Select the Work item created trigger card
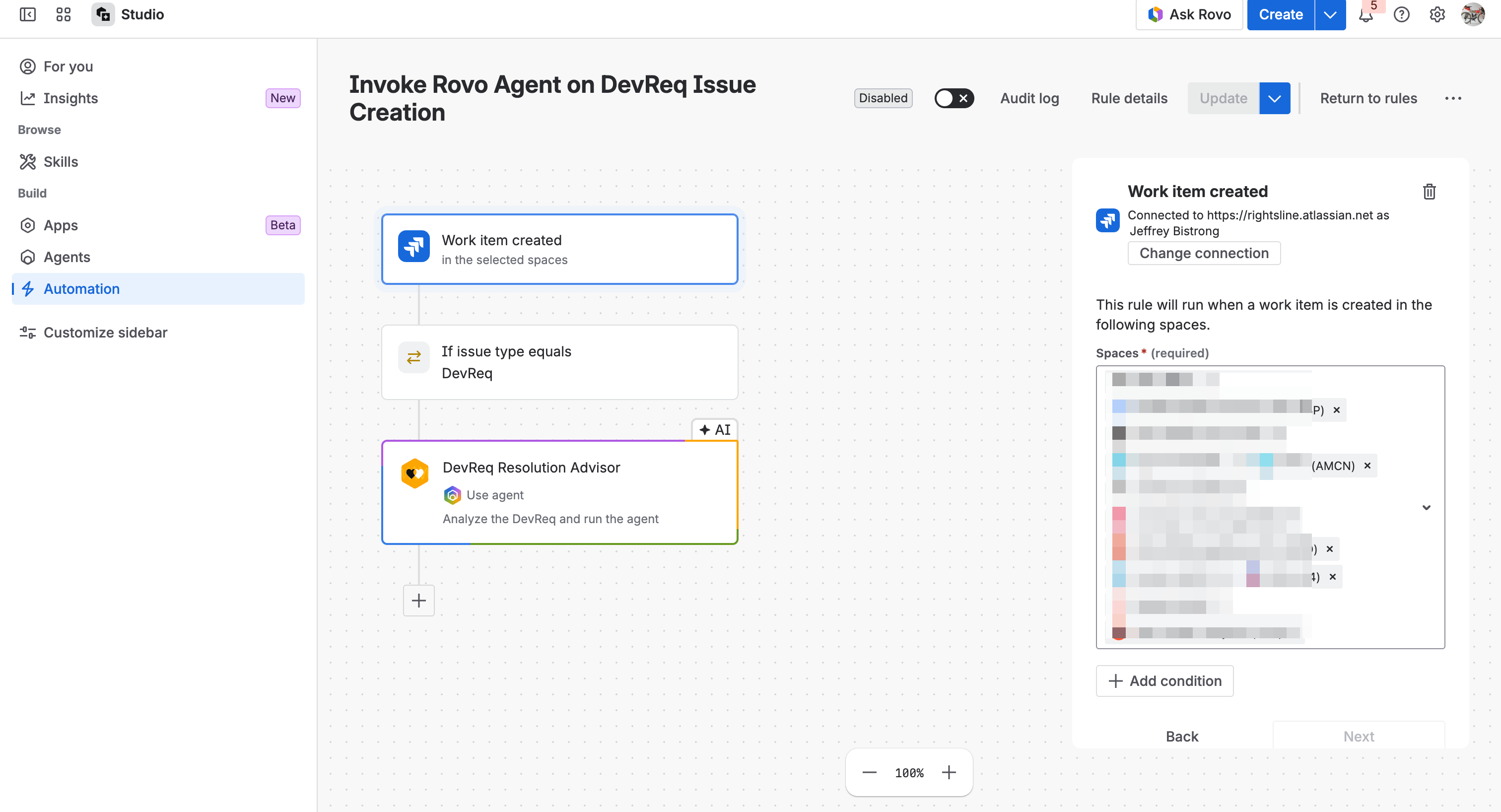The image size is (1501, 812). [559, 249]
